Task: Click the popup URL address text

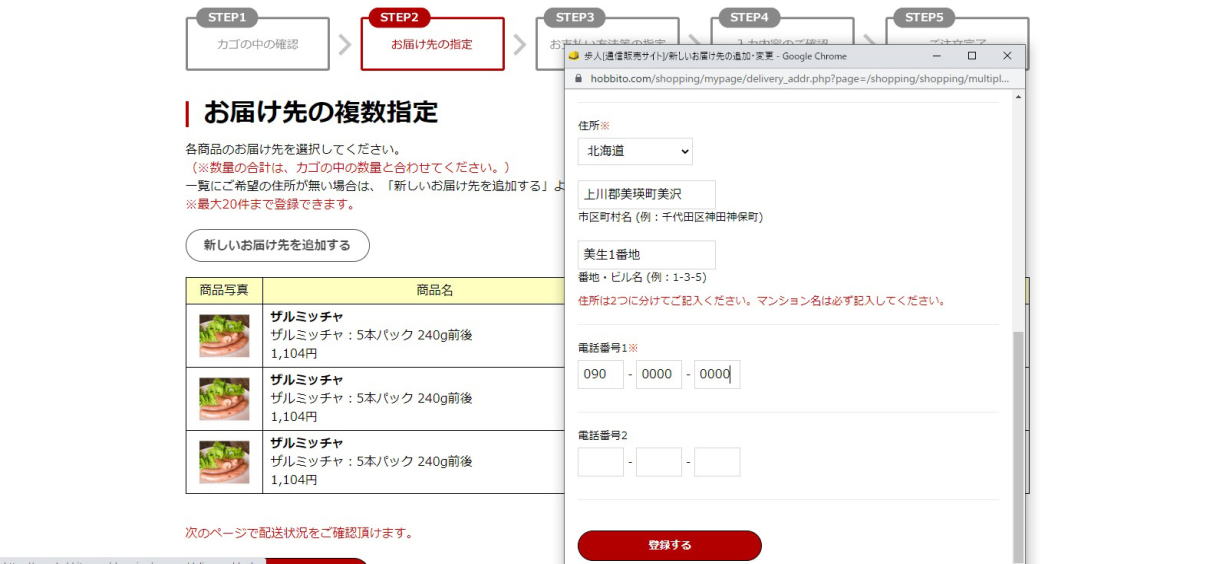Action: [x=800, y=78]
